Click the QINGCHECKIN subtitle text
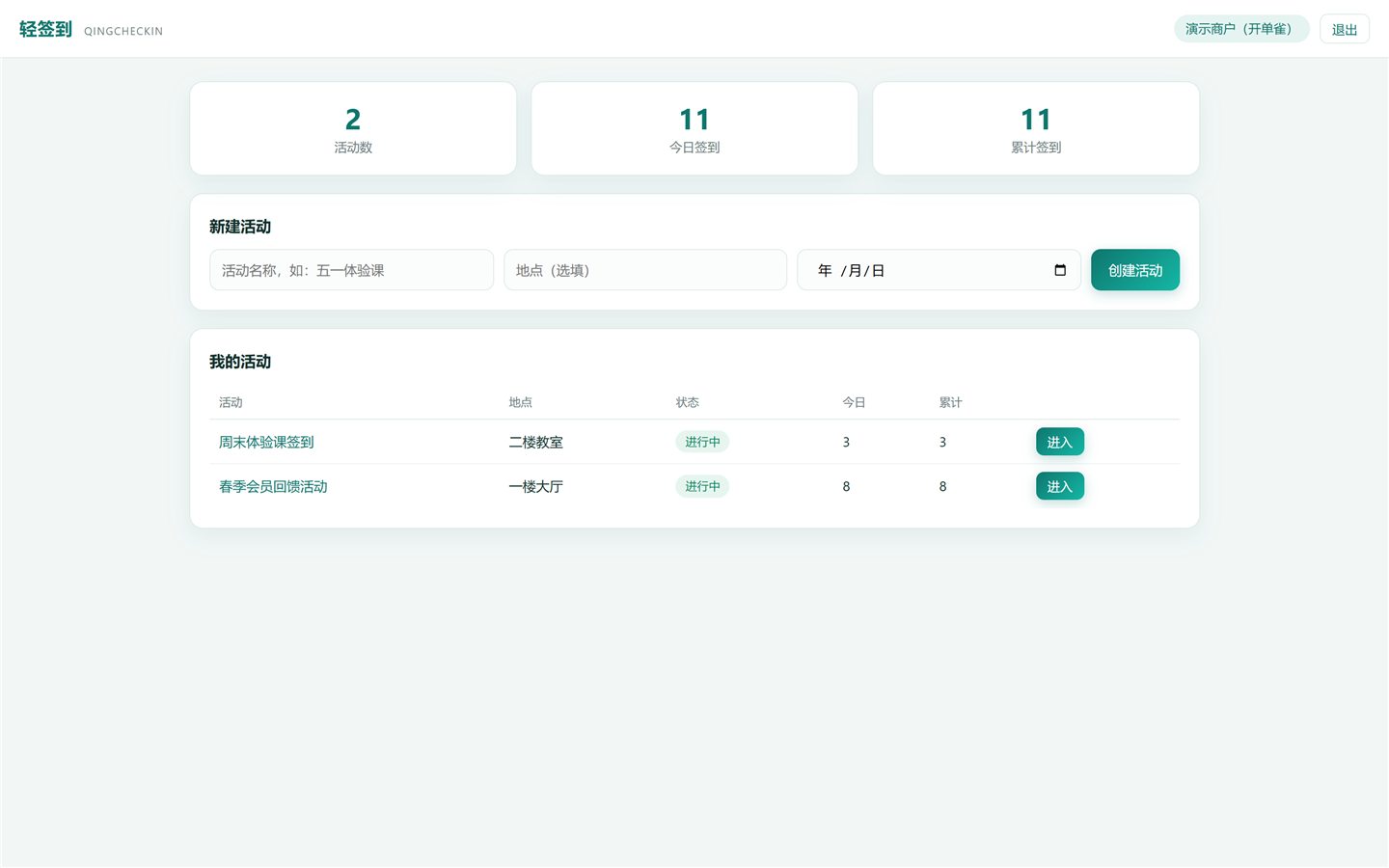The width and height of the screenshot is (1389, 868). pyautogui.click(x=123, y=31)
